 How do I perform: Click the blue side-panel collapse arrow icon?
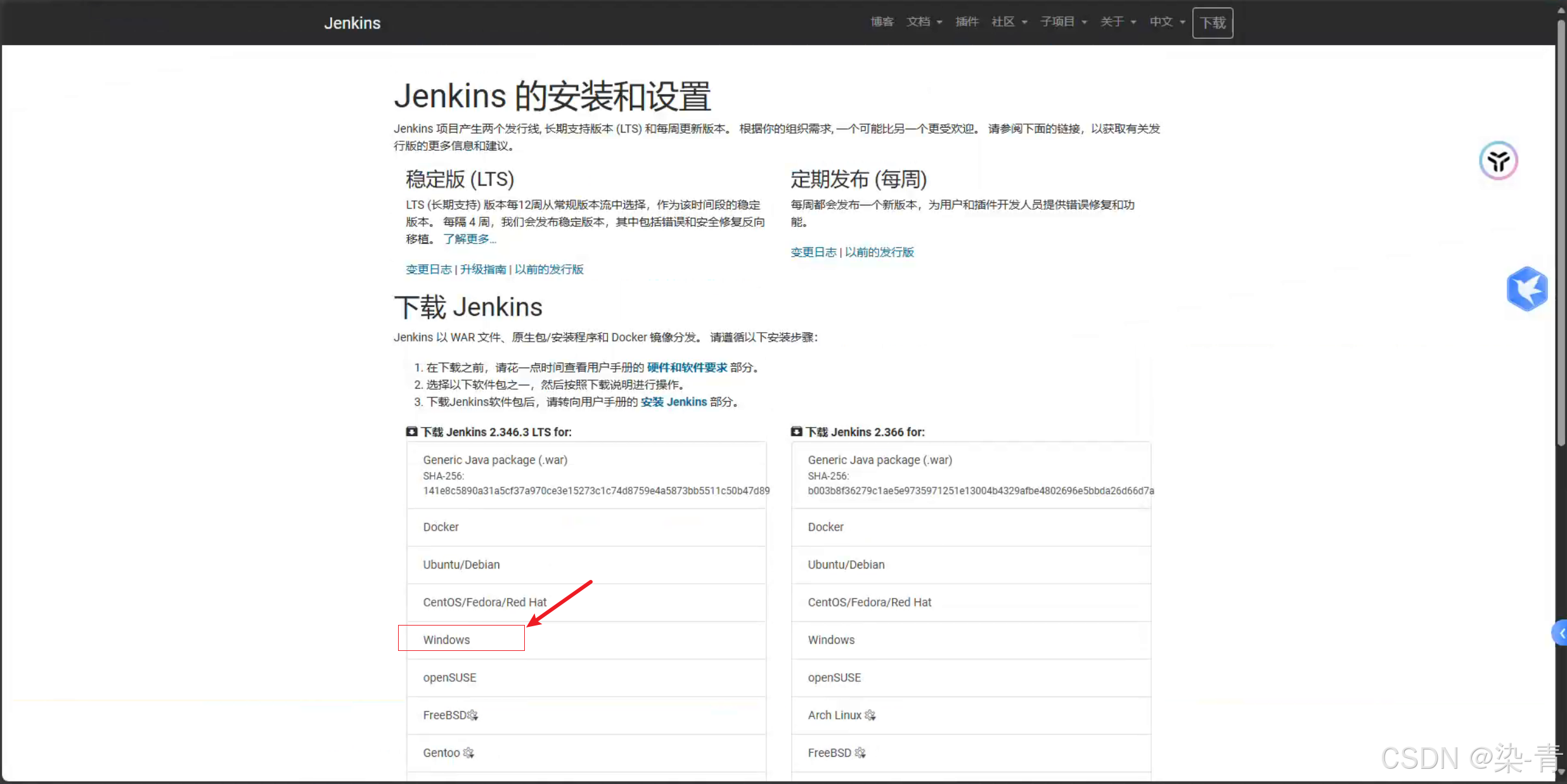coord(1561,633)
